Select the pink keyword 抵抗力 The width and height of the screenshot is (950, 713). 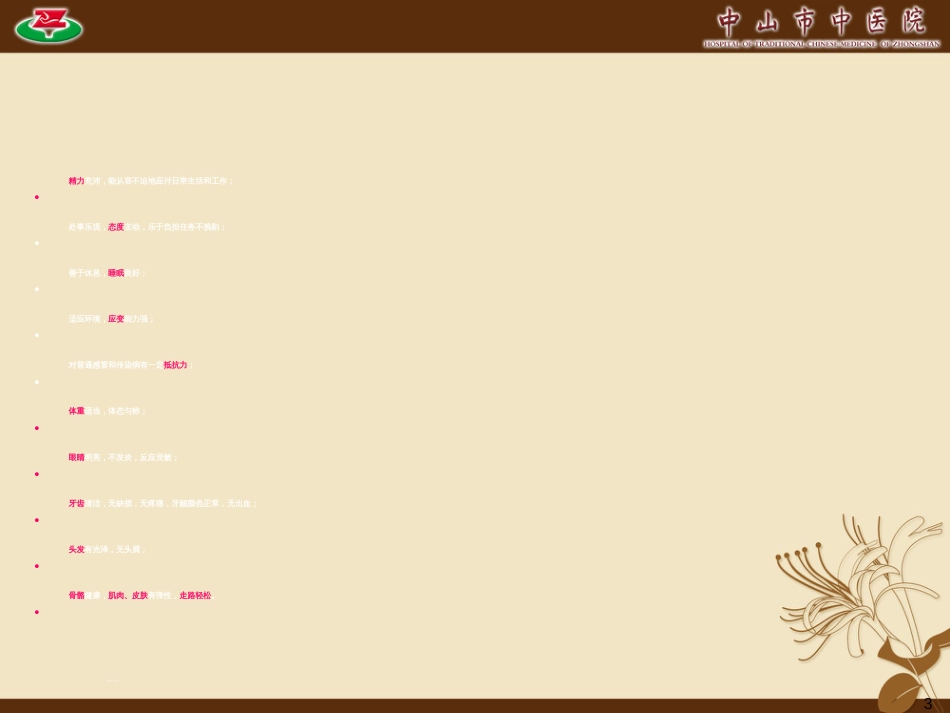pos(175,365)
